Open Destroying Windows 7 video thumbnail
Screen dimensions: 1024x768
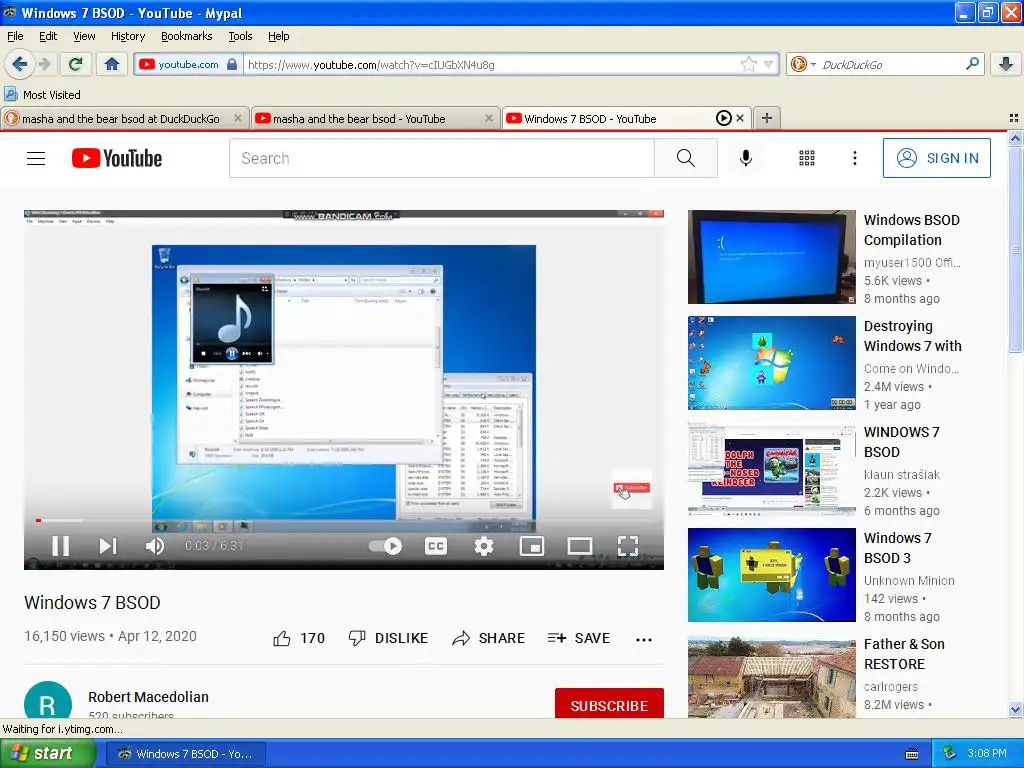(x=771, y=362)
